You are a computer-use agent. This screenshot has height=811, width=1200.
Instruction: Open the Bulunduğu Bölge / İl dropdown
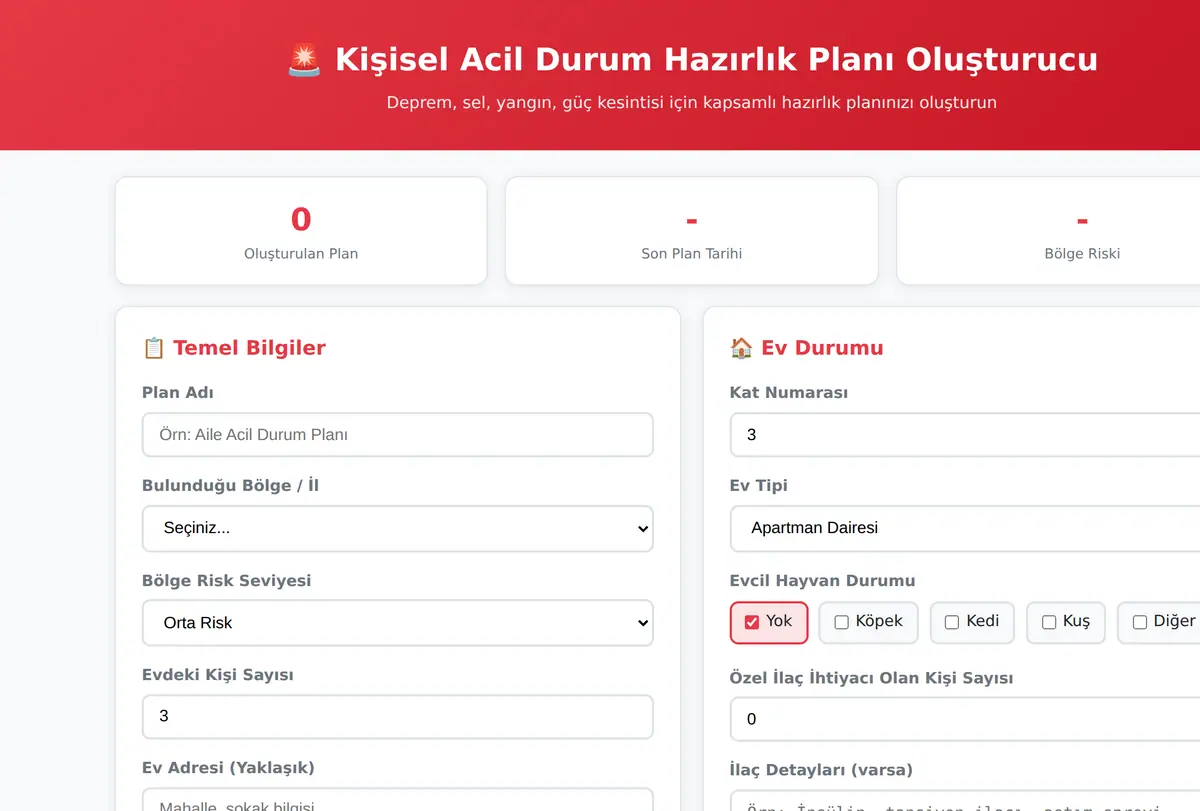[398, 528]
